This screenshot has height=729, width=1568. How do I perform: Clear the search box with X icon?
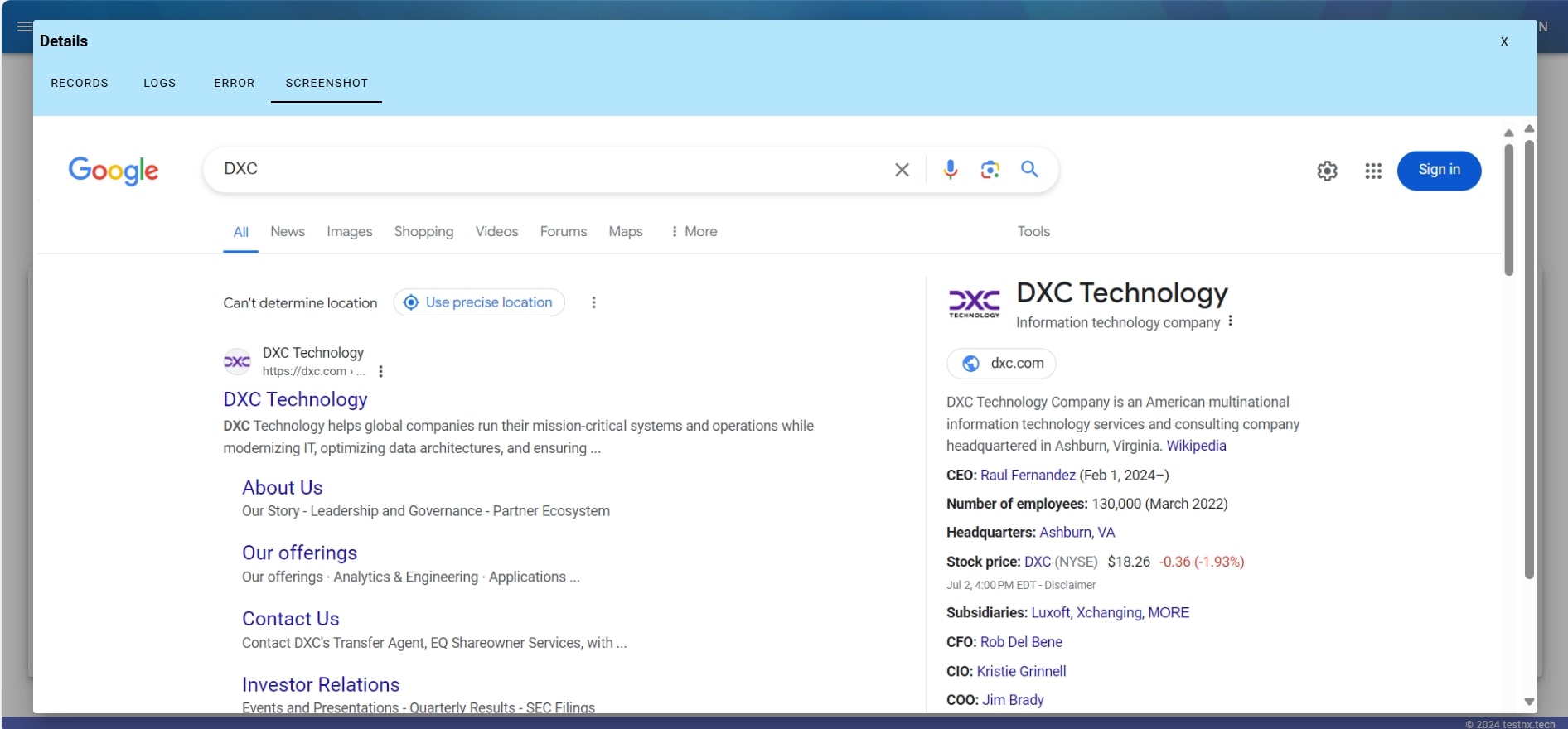coord(902,170)
